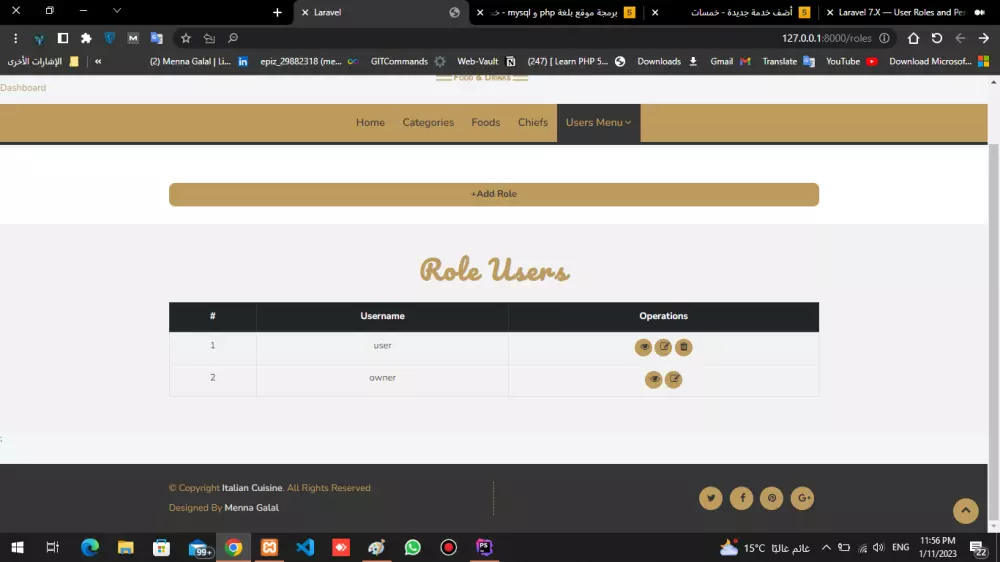The image size is (1000, 562).
Task: View details of the owner role
Action: [x=654, y=380]
